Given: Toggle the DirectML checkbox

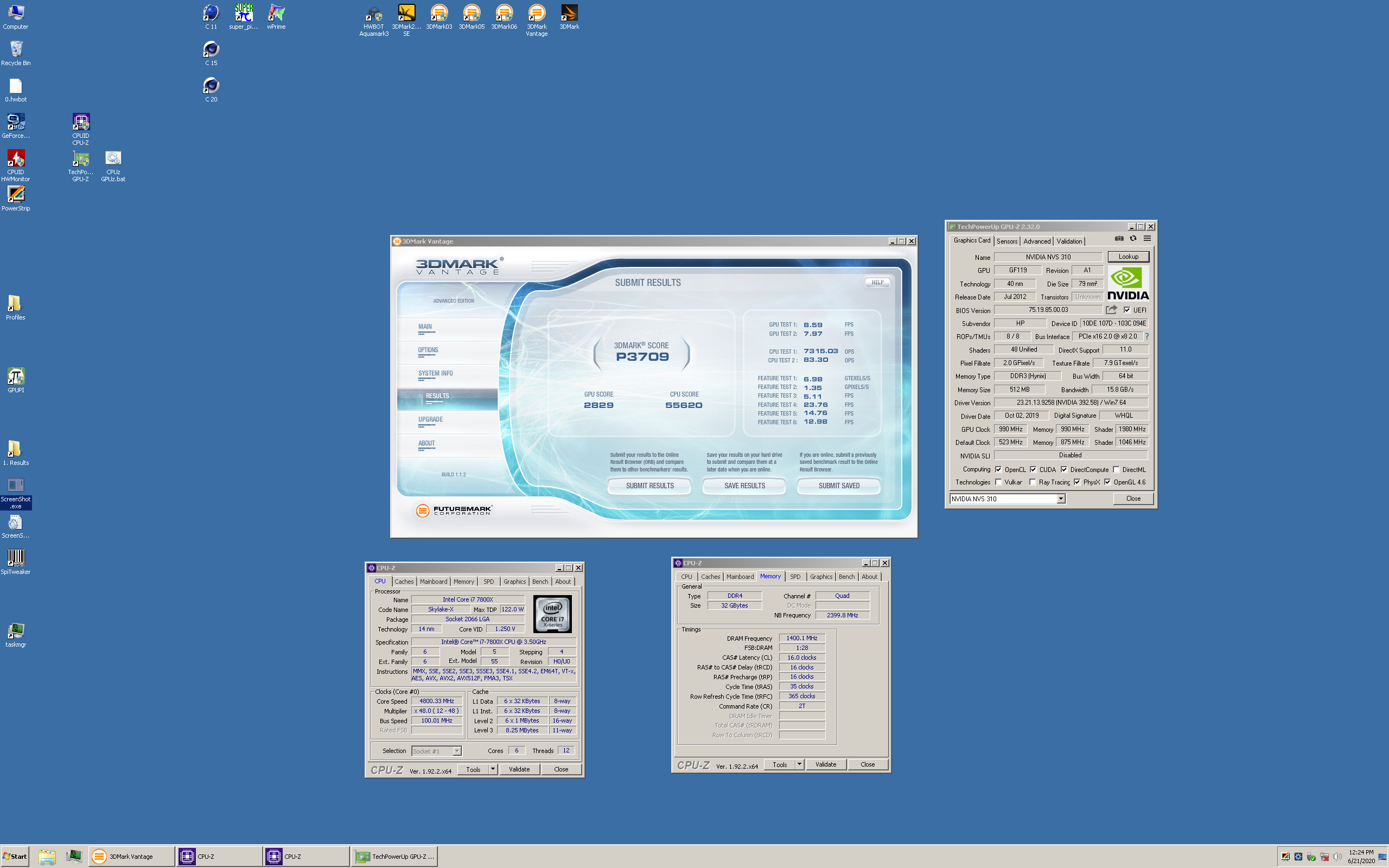Looking at the screenshot, I should [x=1117, y=470].
